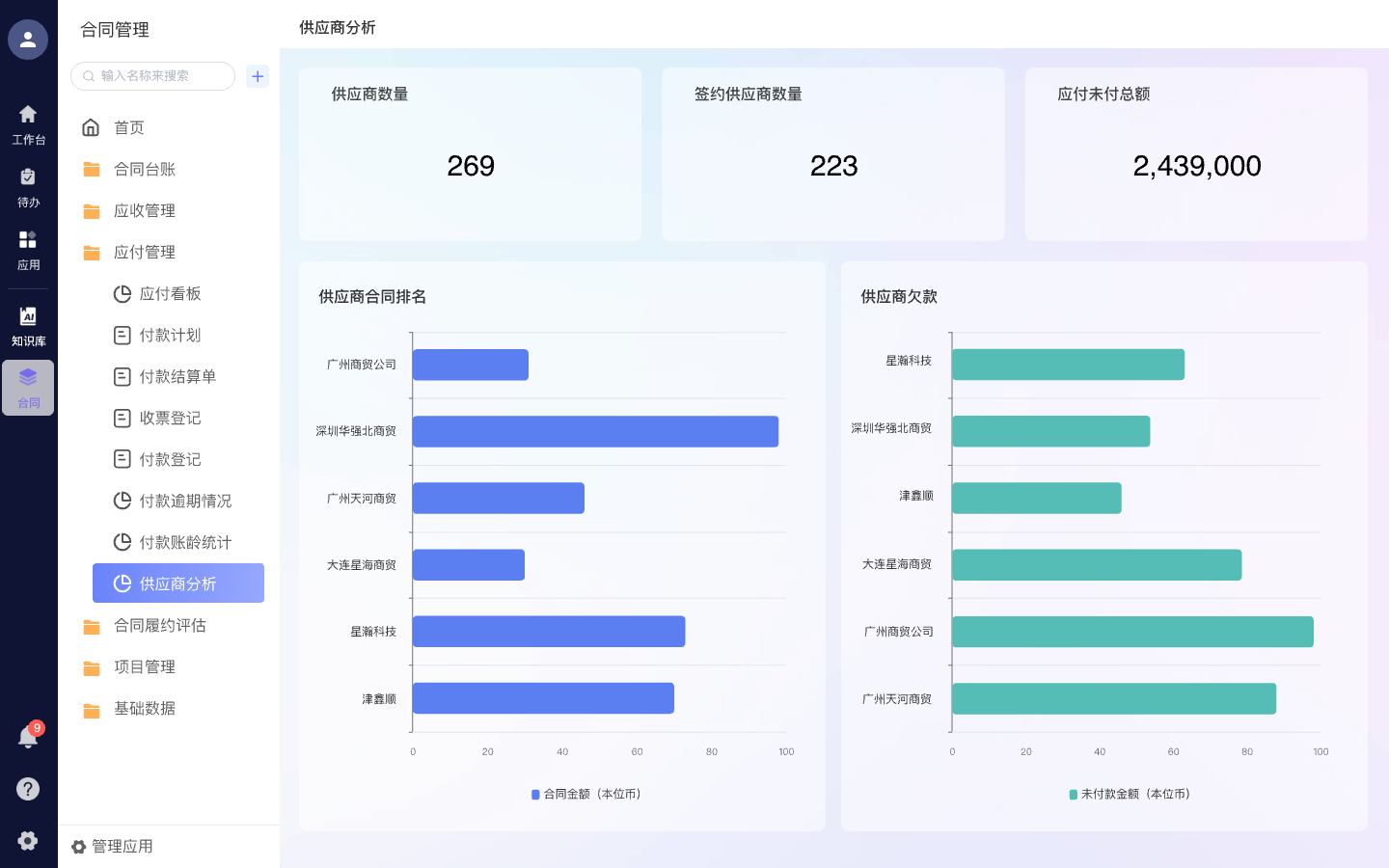Open the settings gear in left rail
1389x868 pixels.
[x=28, y=840]
